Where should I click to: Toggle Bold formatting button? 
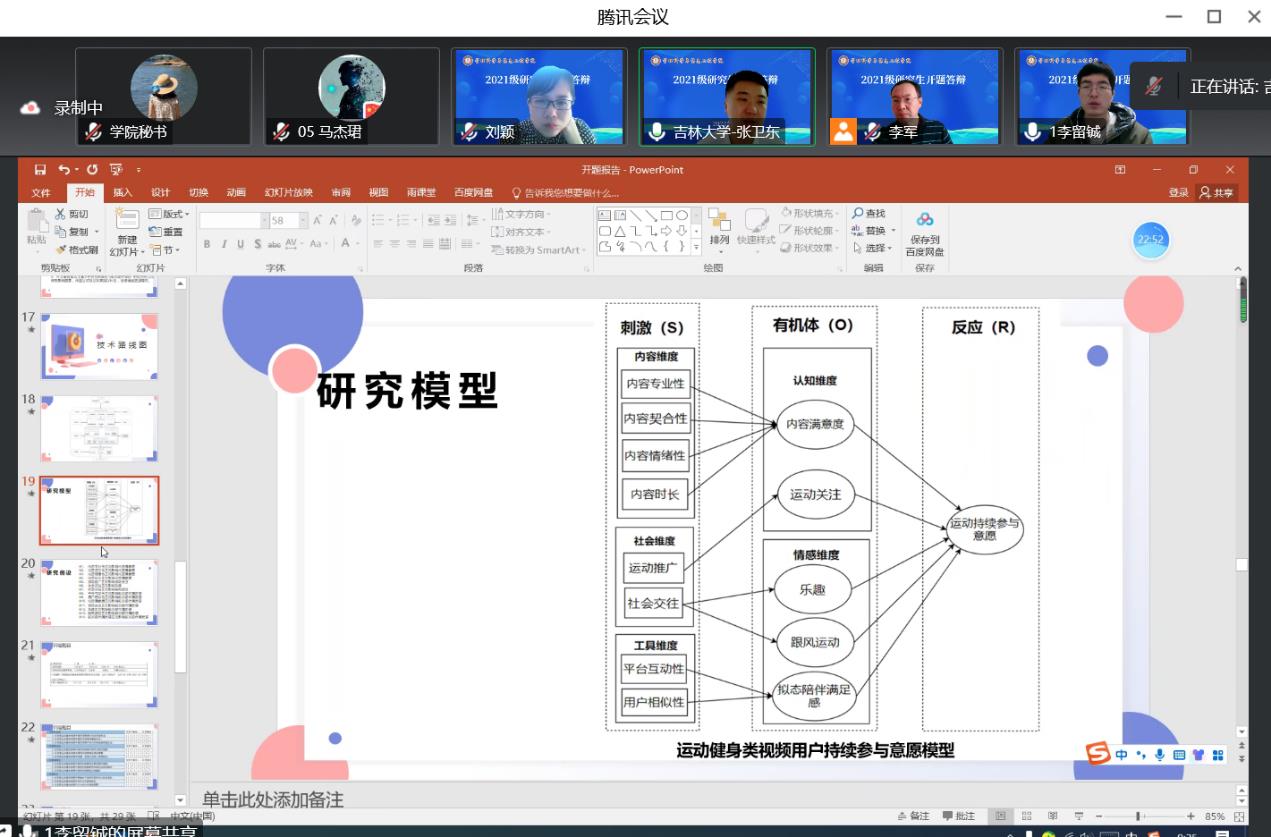pos(207,244)
